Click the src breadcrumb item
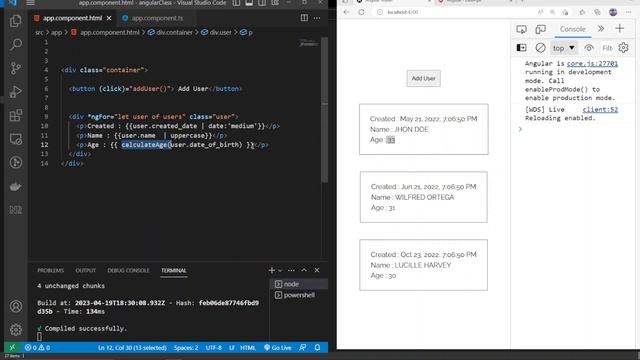The image size is (640, 360). [x=39, y=32]
